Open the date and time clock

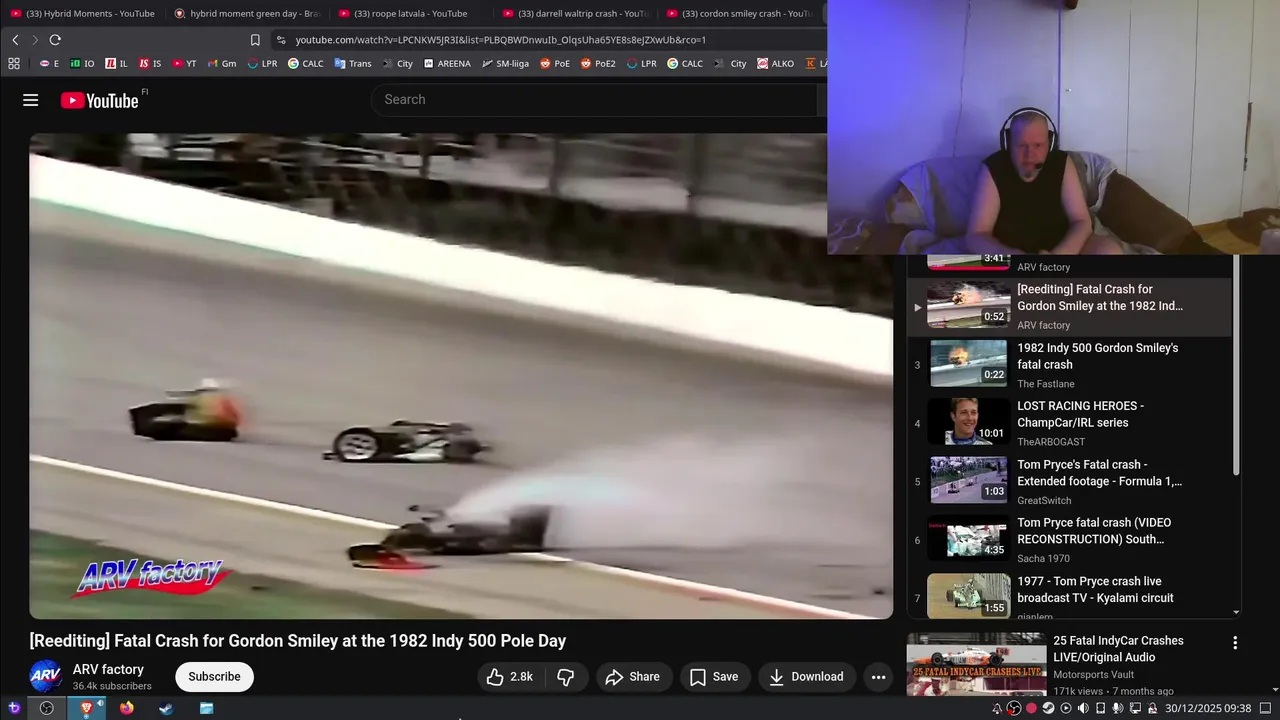(x=1208, y=708)
